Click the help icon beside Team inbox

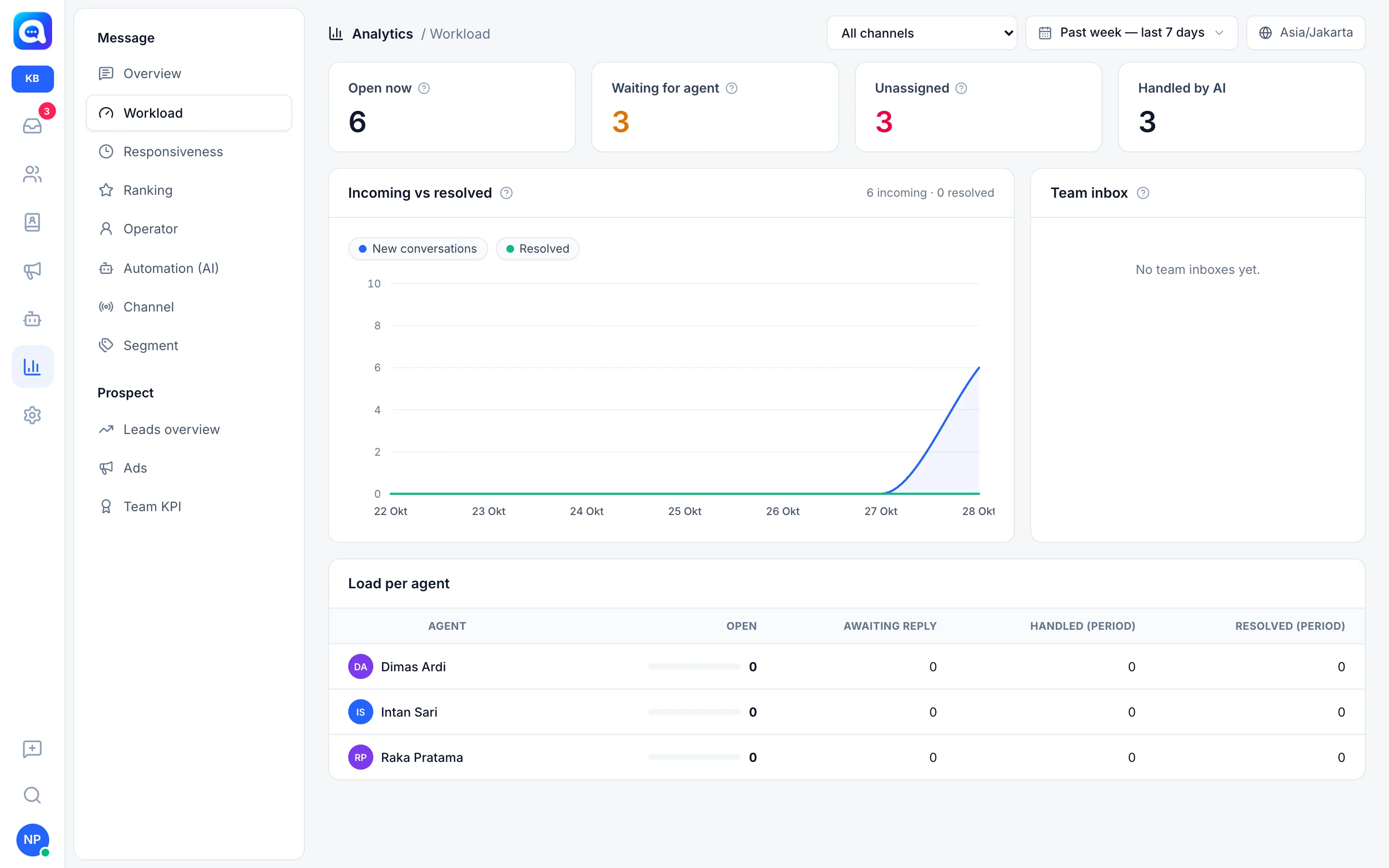pos(1143,193)
